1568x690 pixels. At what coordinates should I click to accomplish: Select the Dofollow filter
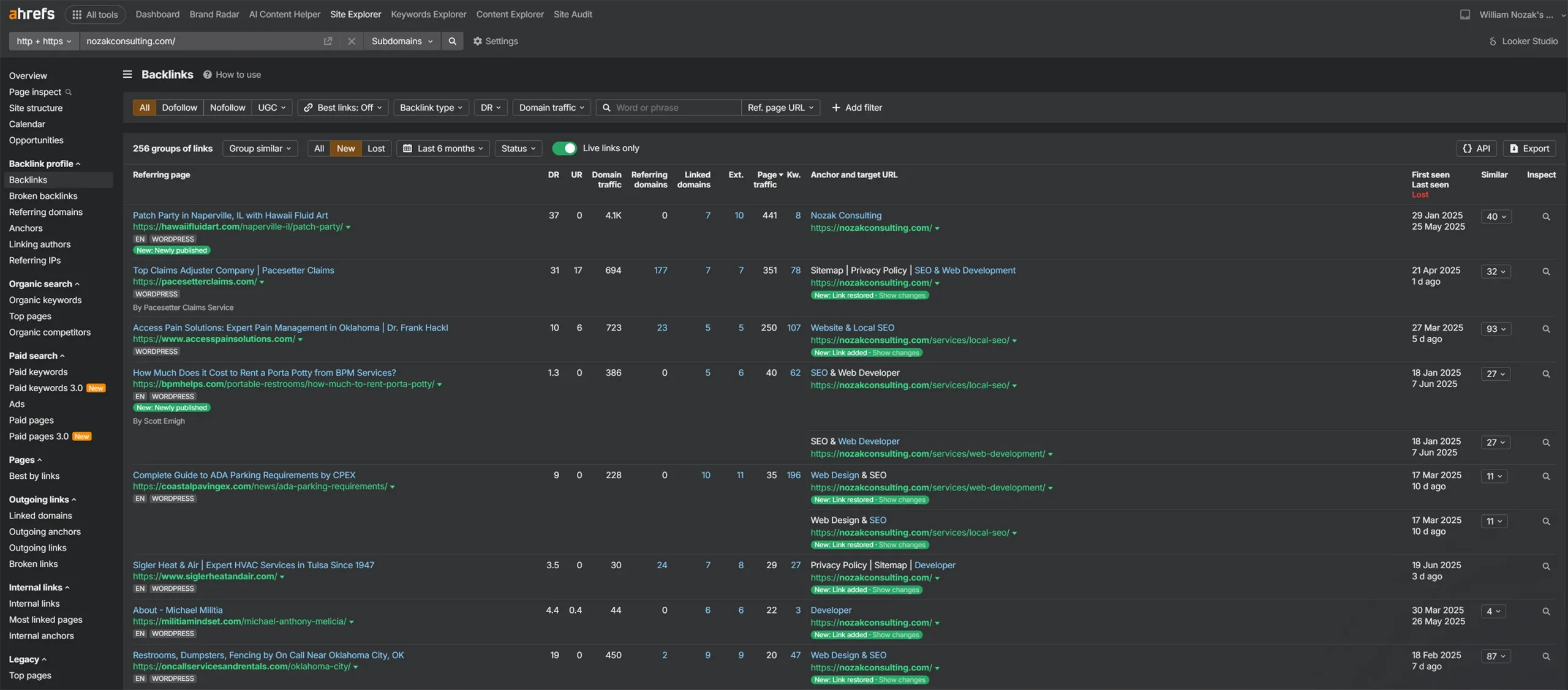pos(179,108)
